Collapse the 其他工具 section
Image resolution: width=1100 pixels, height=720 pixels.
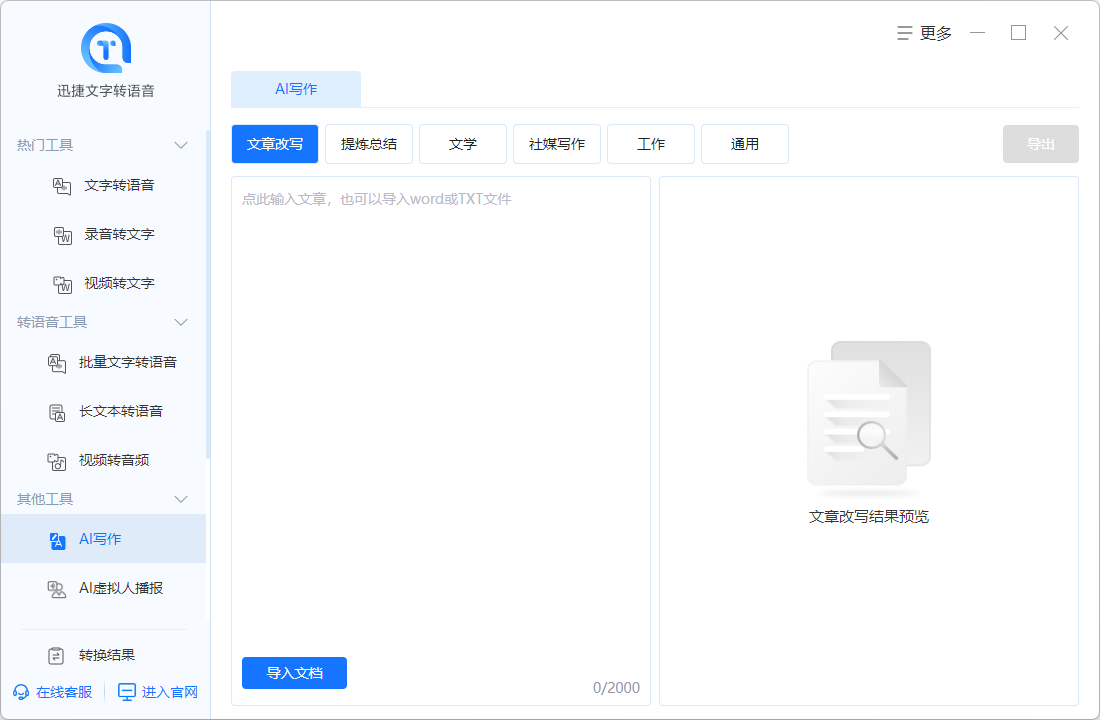(181, 499)
